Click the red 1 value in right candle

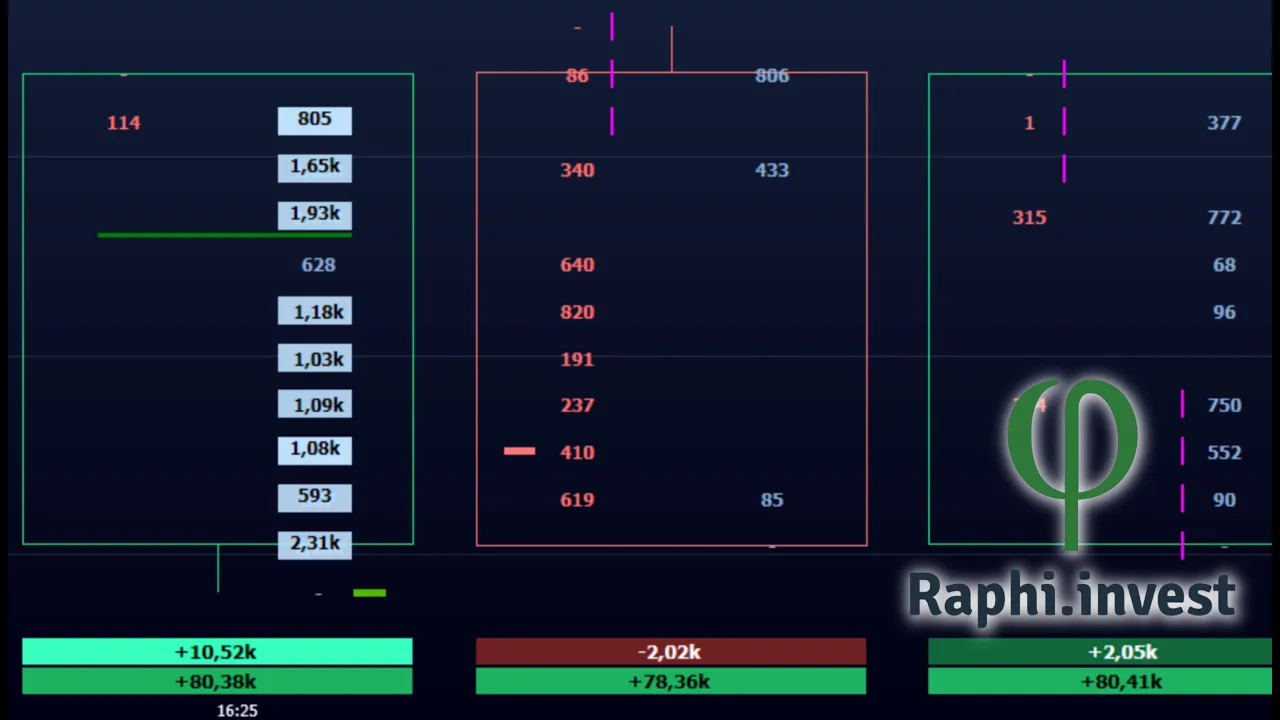pos(1029,123)
